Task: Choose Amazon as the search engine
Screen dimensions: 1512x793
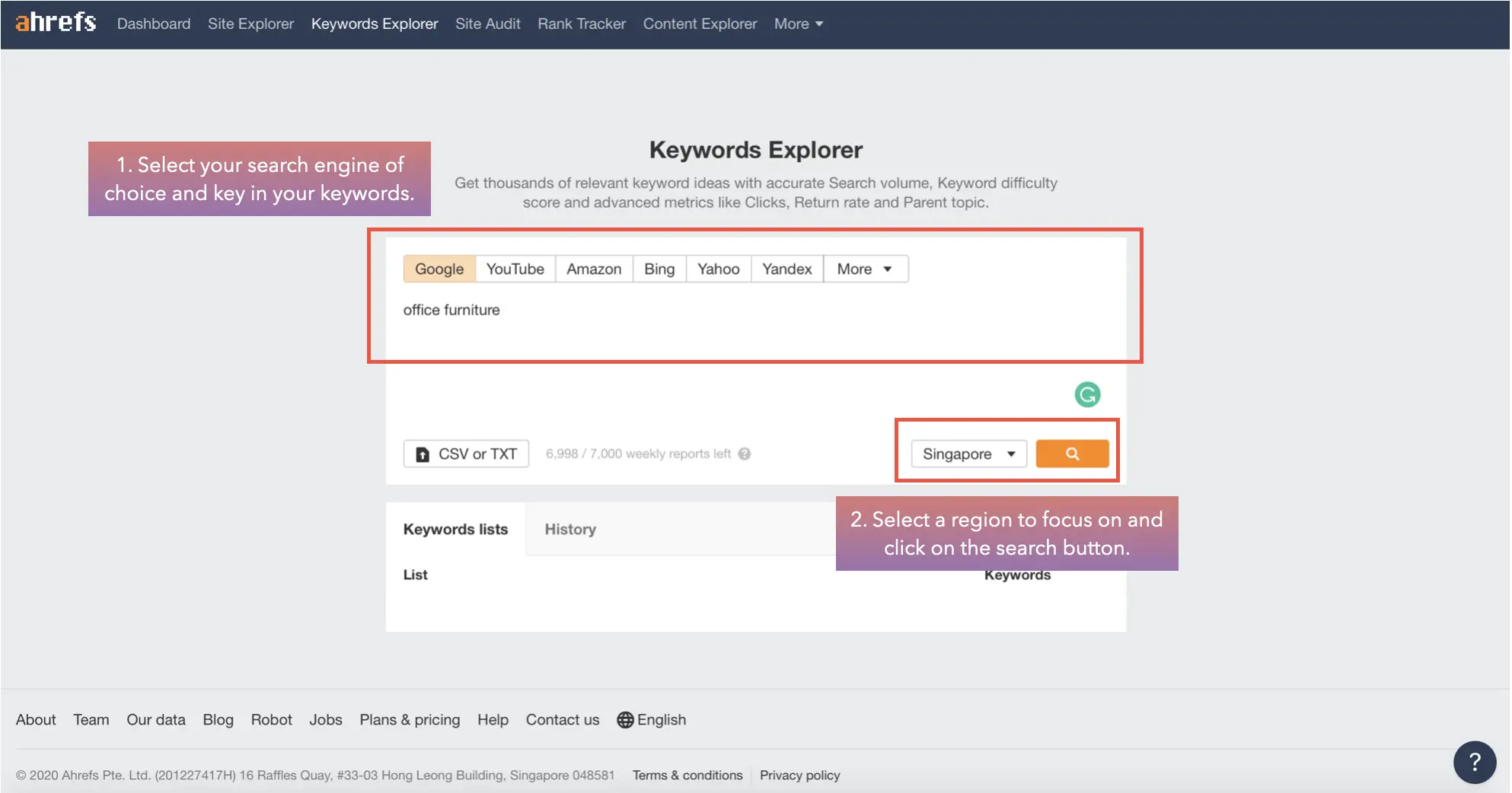Action: click(594, 269)
